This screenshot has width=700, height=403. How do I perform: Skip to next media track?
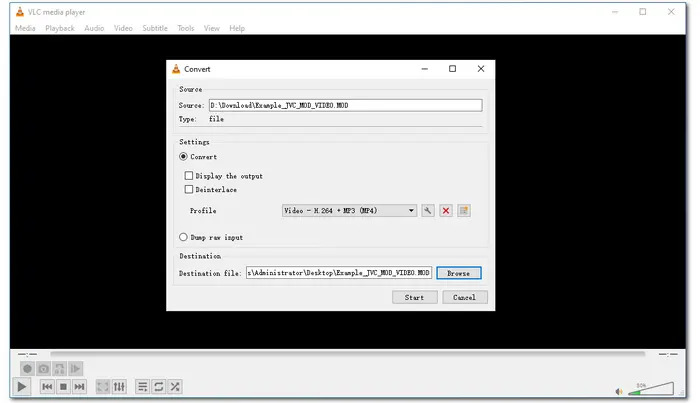(x=79, y=386)
